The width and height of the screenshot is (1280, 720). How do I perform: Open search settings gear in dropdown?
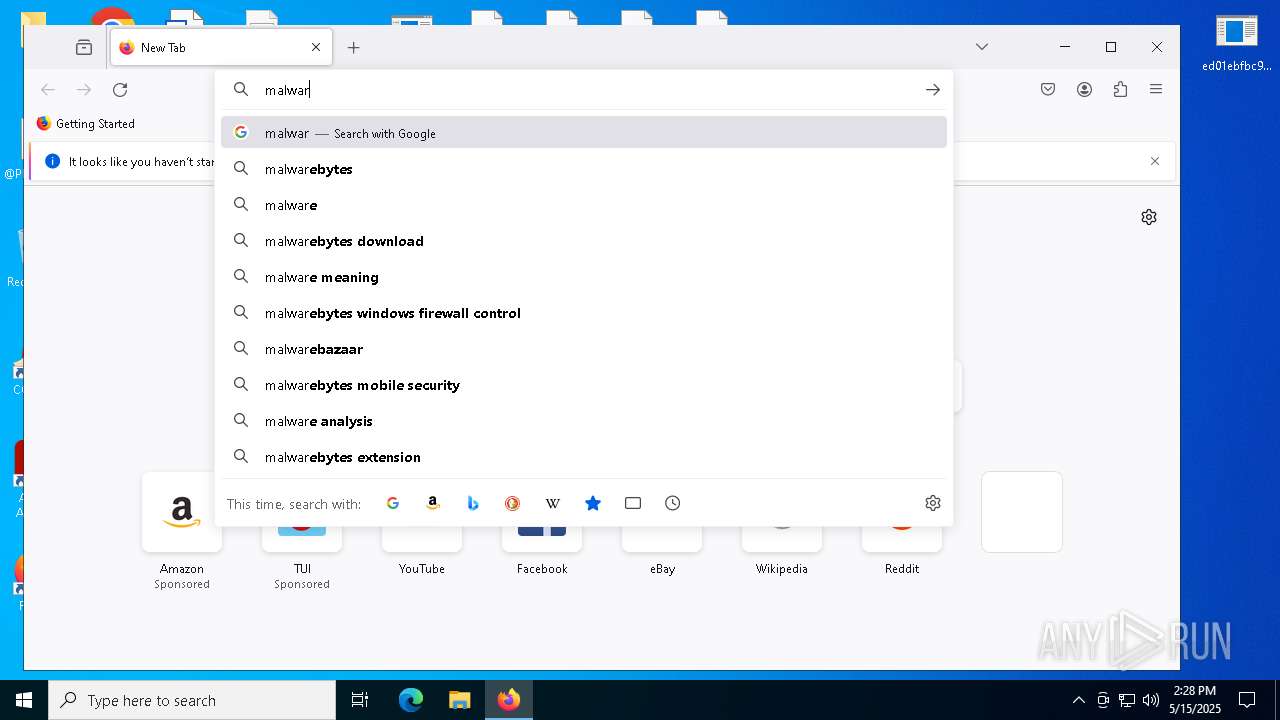click(x=933, y=503)
